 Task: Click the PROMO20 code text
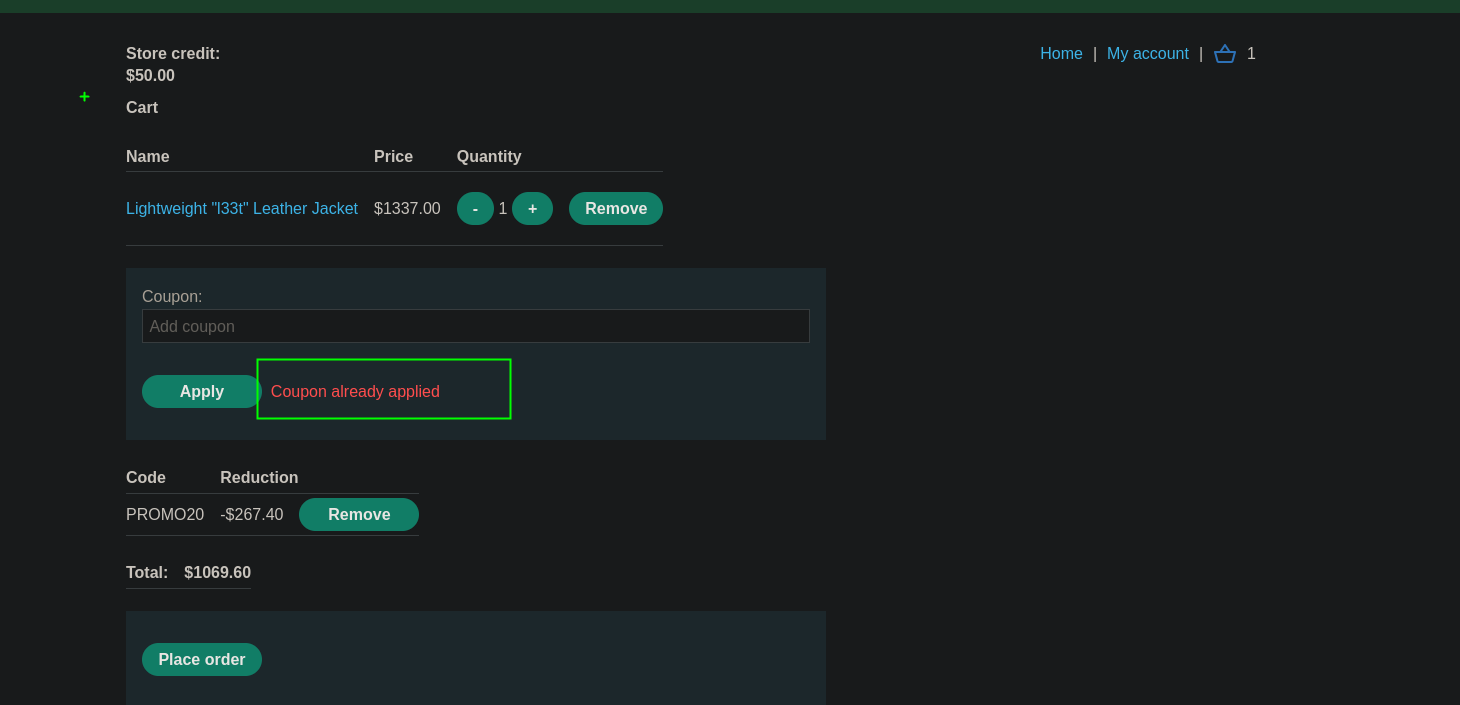165,515
